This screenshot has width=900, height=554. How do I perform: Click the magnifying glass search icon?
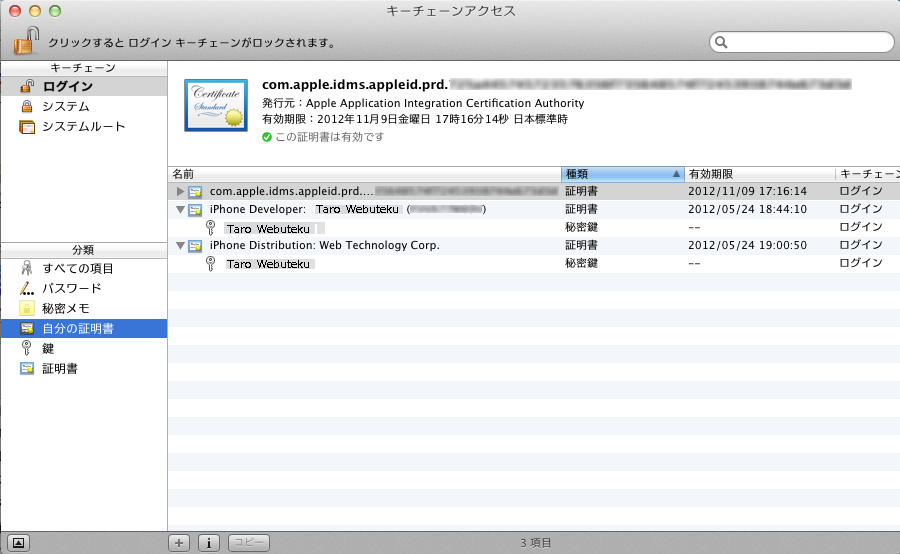point(721,42)
